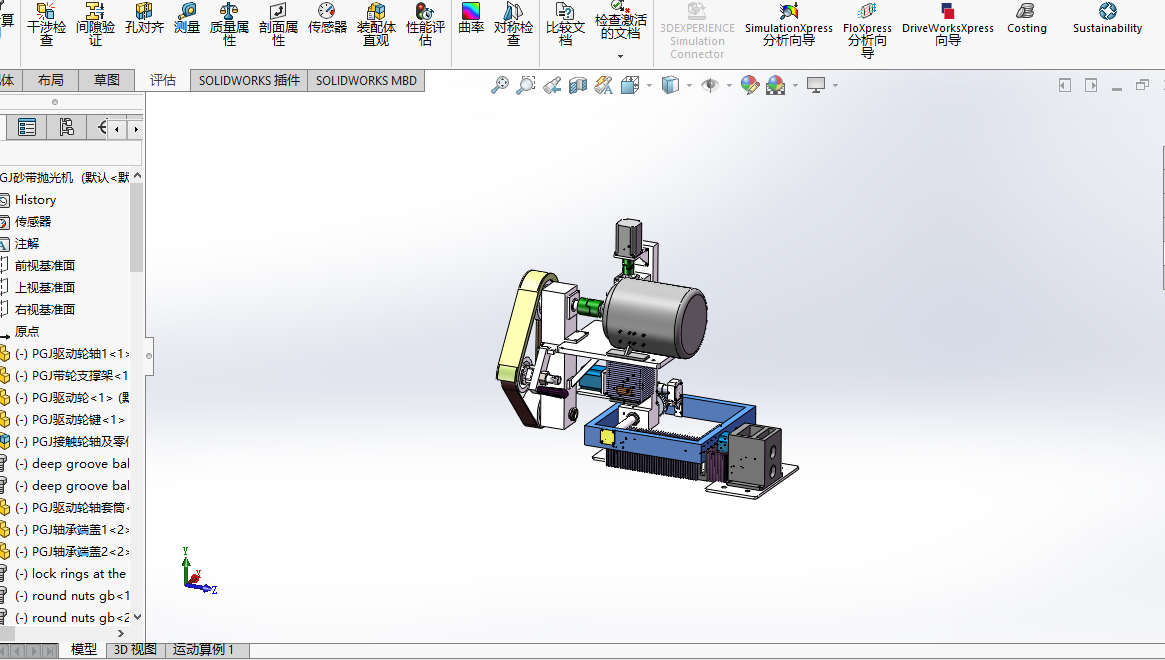Start the SimulationXpress analysis wizard

tap(788, 24)
